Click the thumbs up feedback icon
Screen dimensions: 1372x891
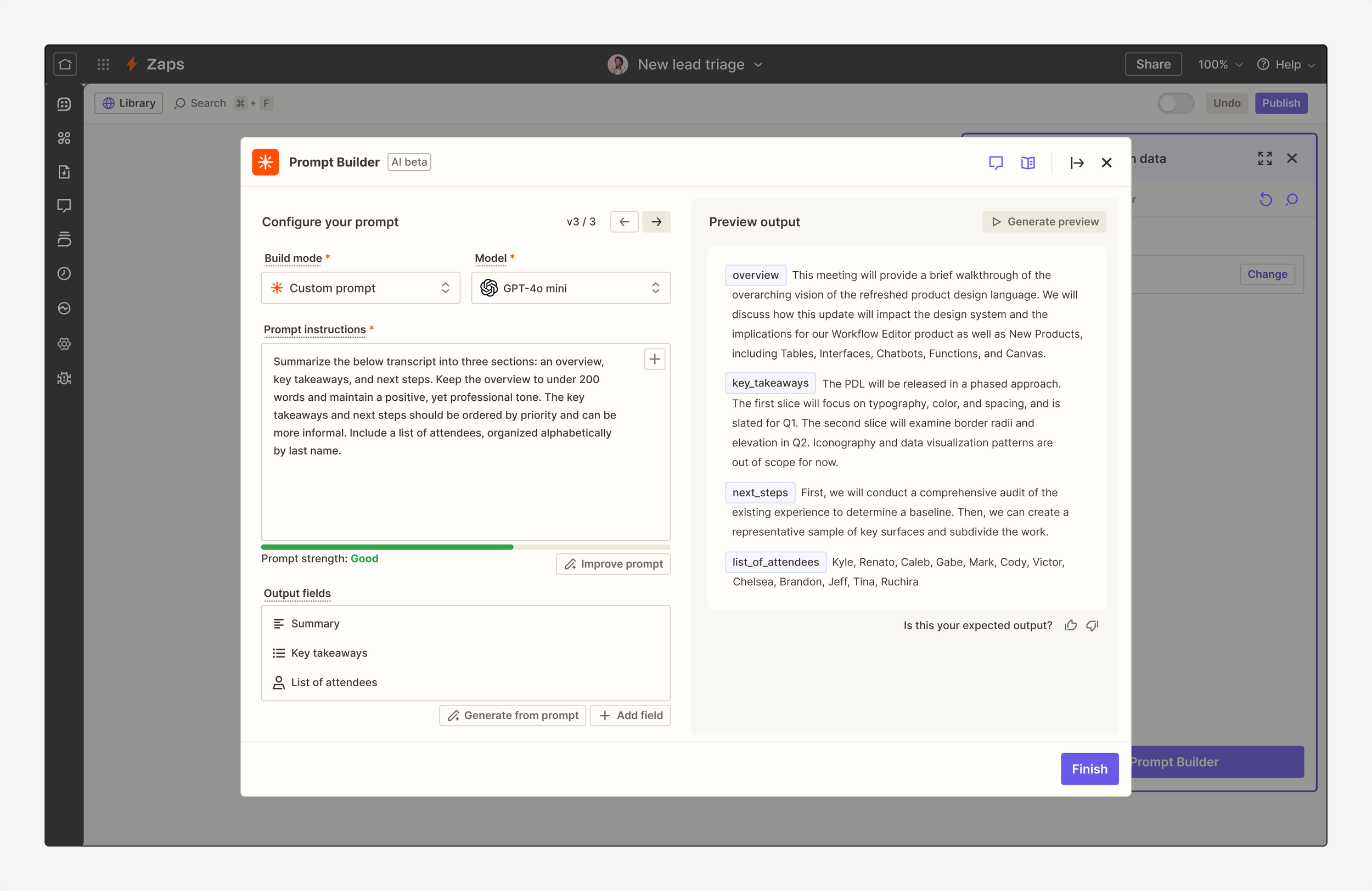[x=1071, y=625]
